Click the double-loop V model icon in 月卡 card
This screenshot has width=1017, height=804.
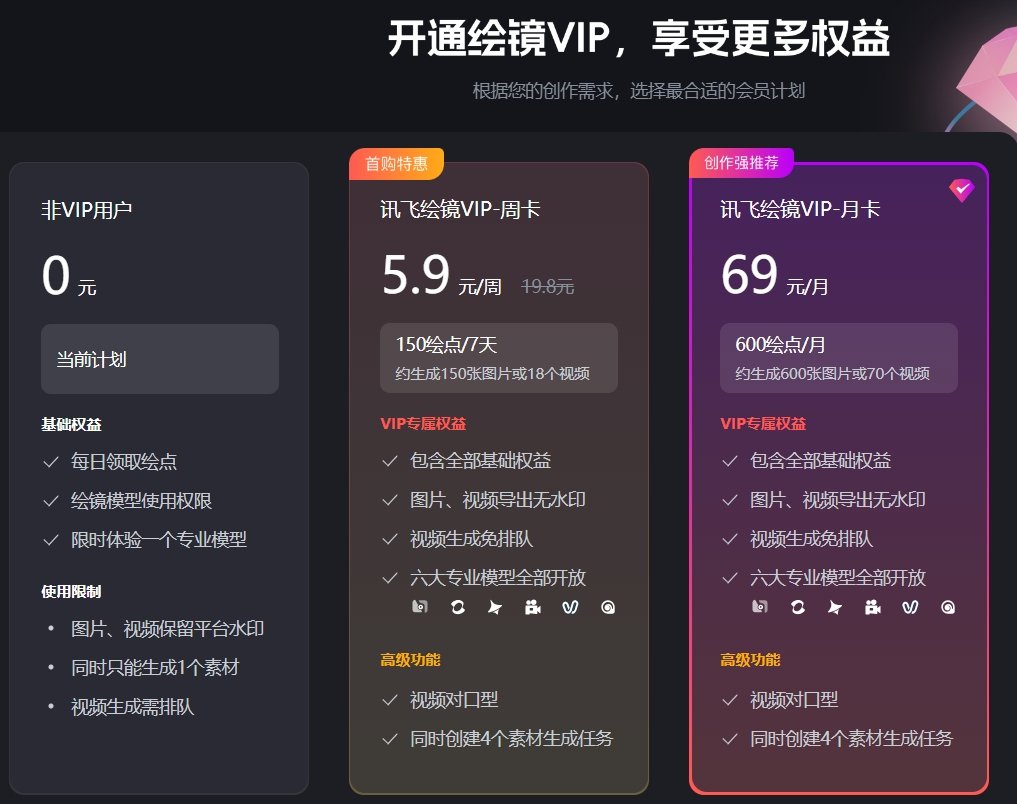(910, 607)
